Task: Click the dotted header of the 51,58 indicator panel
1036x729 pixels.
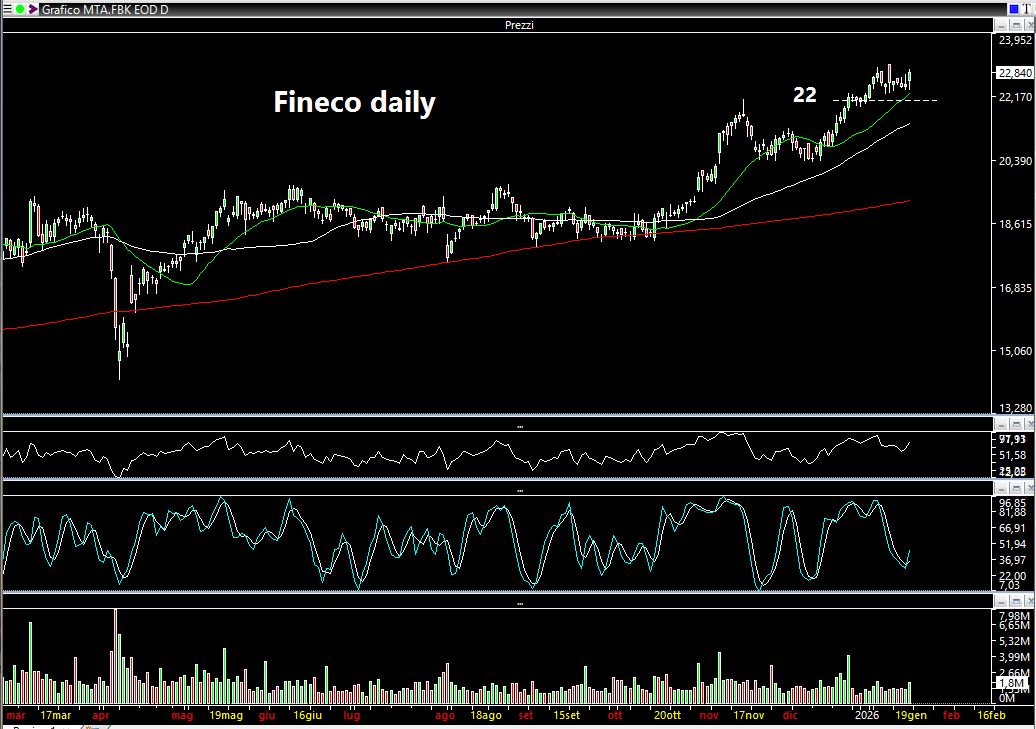Action: click(x=520, y=427)
